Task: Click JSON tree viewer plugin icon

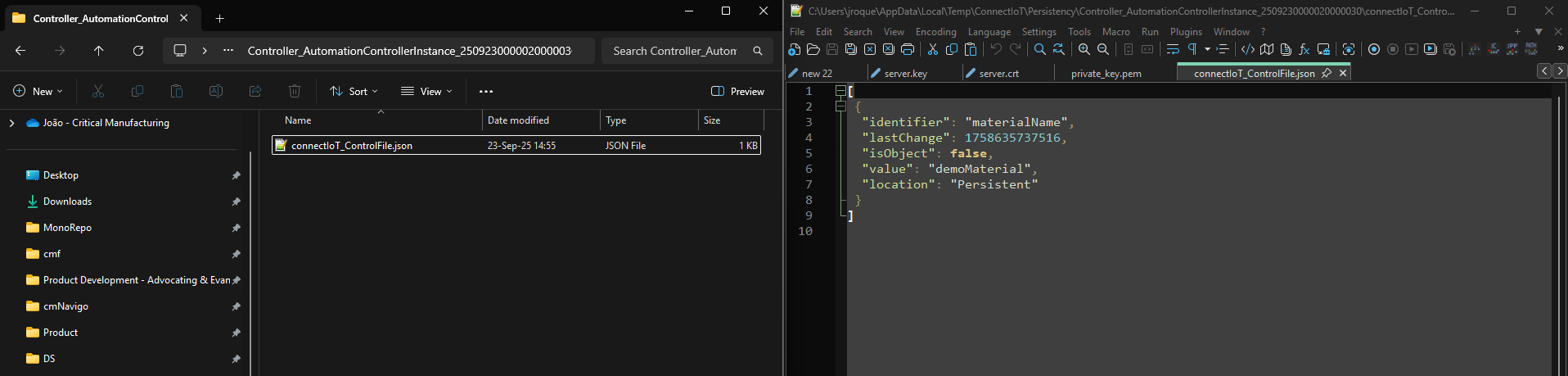Action: click(1474, 49)
